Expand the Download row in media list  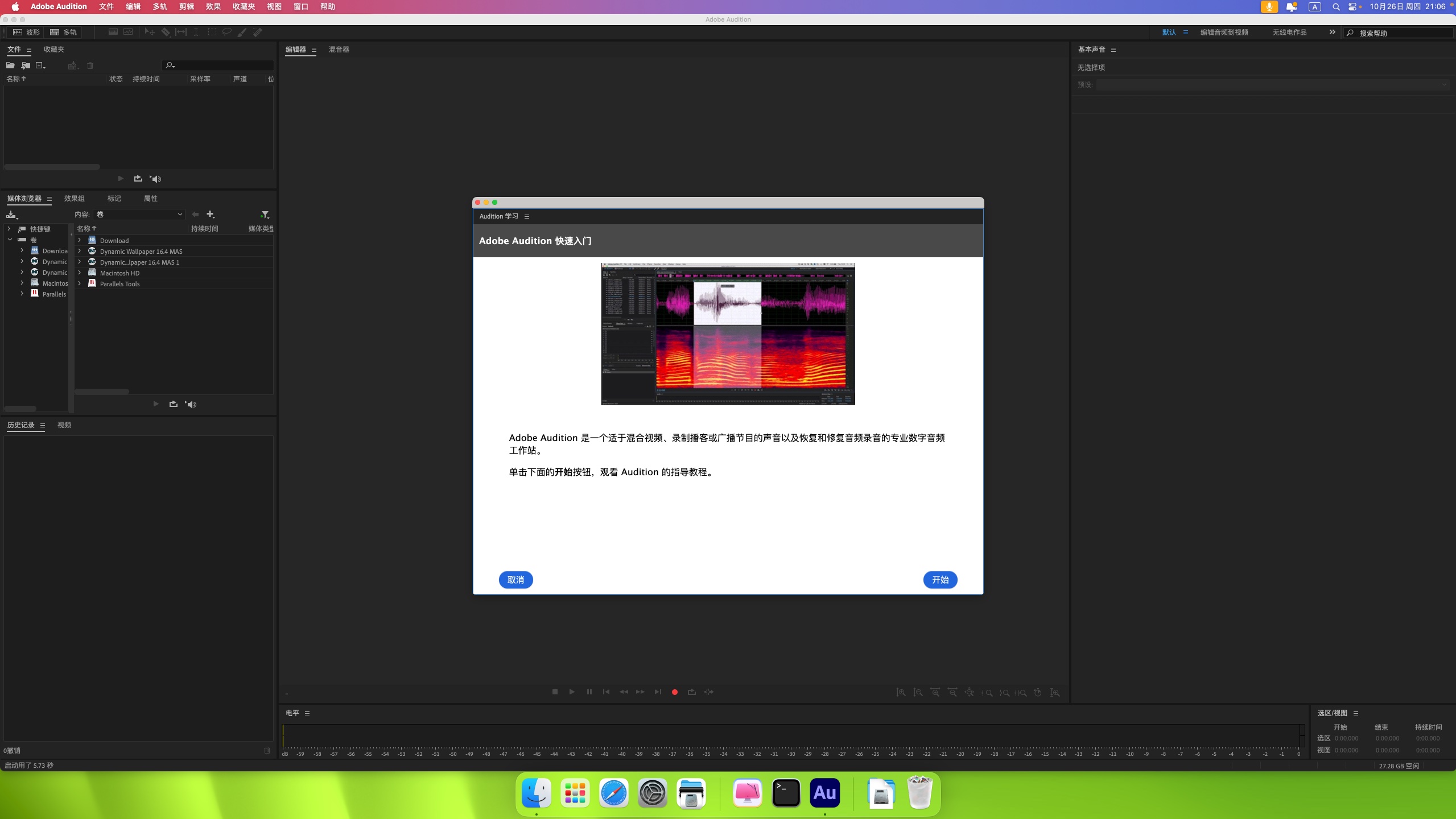click(x=80, y=241)
